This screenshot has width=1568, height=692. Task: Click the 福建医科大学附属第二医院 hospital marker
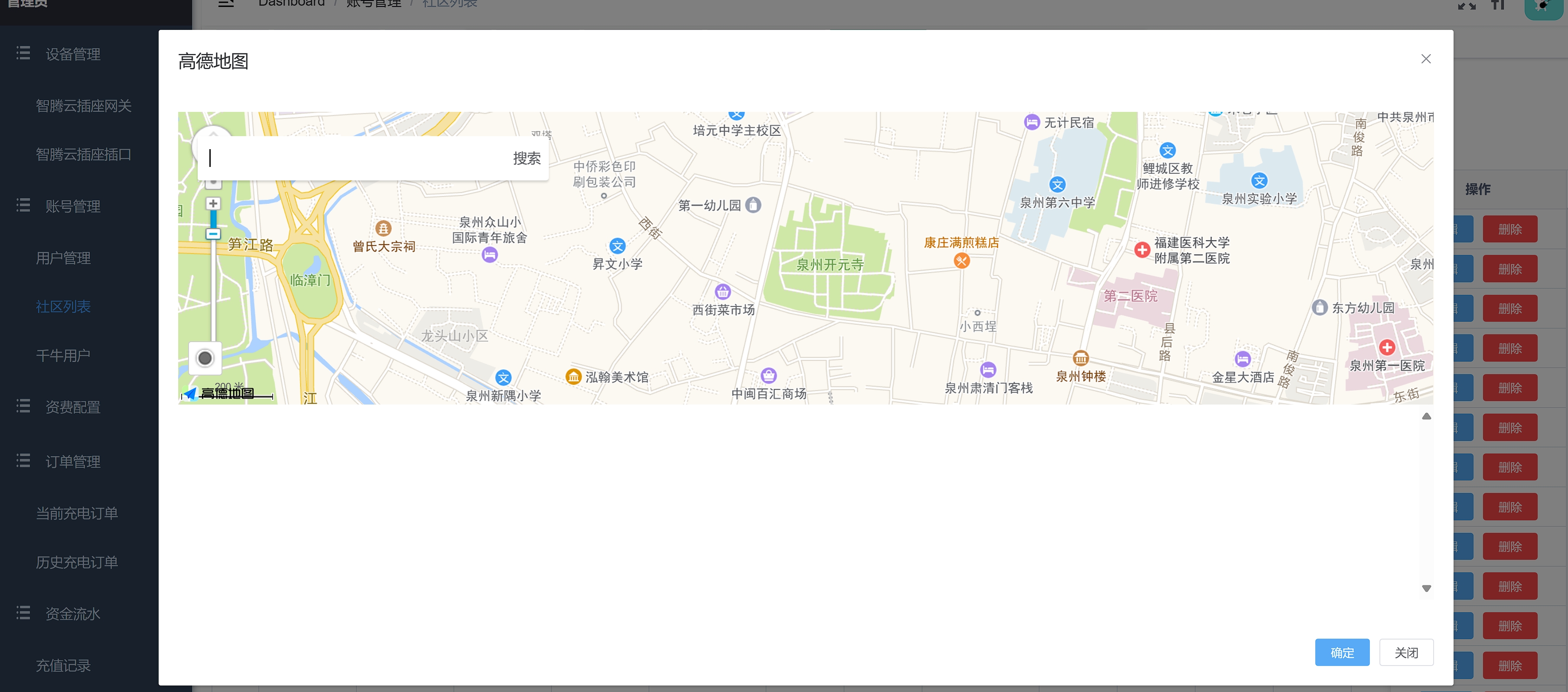pyautogui.click(x=1142, y=250)
